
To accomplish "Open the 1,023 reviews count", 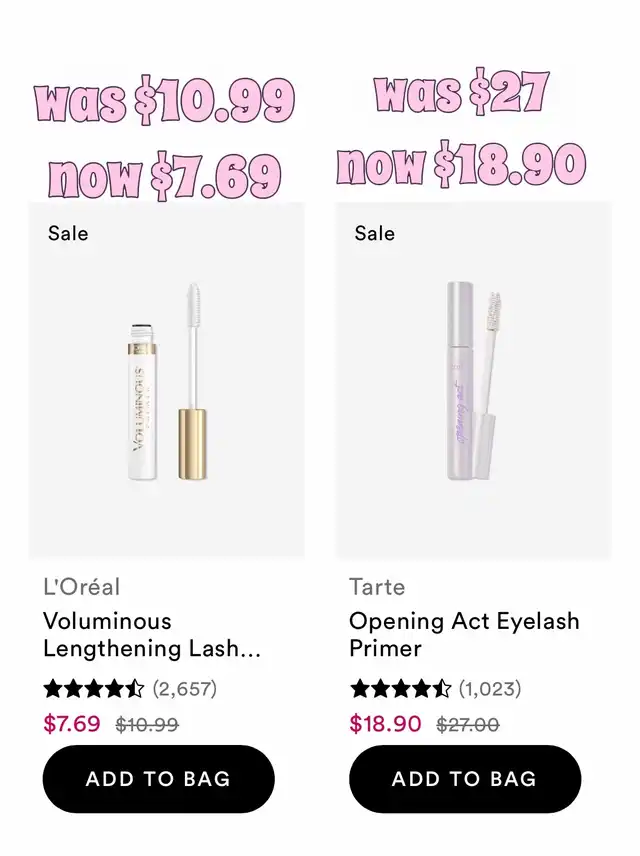I will click(x=490, y=688).
